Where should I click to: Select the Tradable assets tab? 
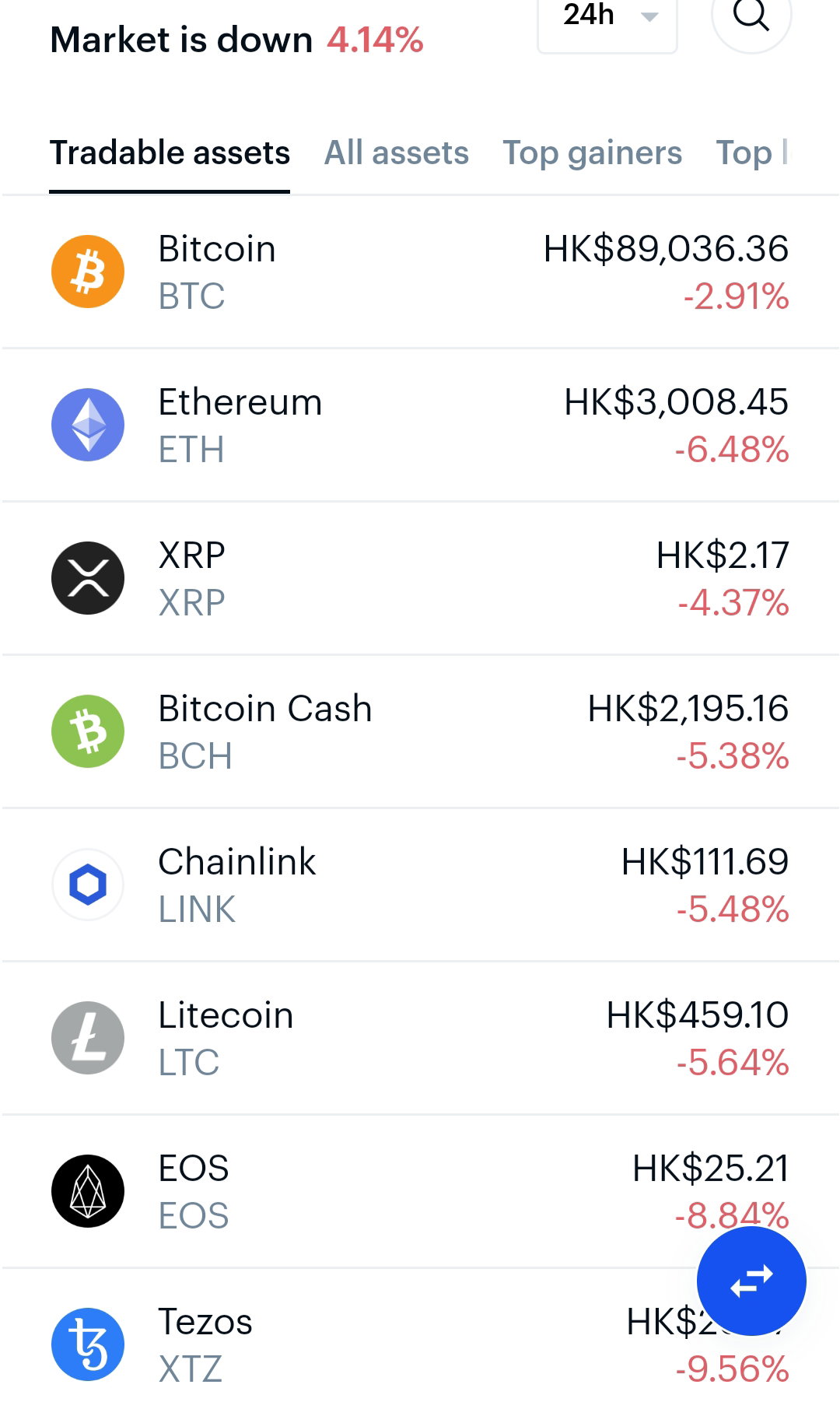170,152
